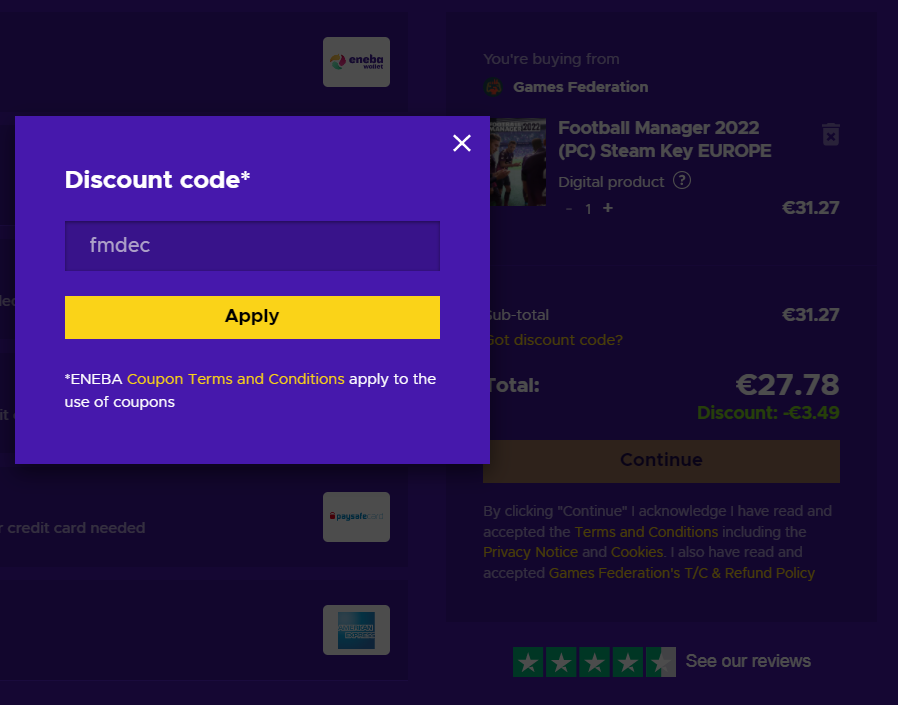
Task: Click the discount code input field
Action: (252, 246)
